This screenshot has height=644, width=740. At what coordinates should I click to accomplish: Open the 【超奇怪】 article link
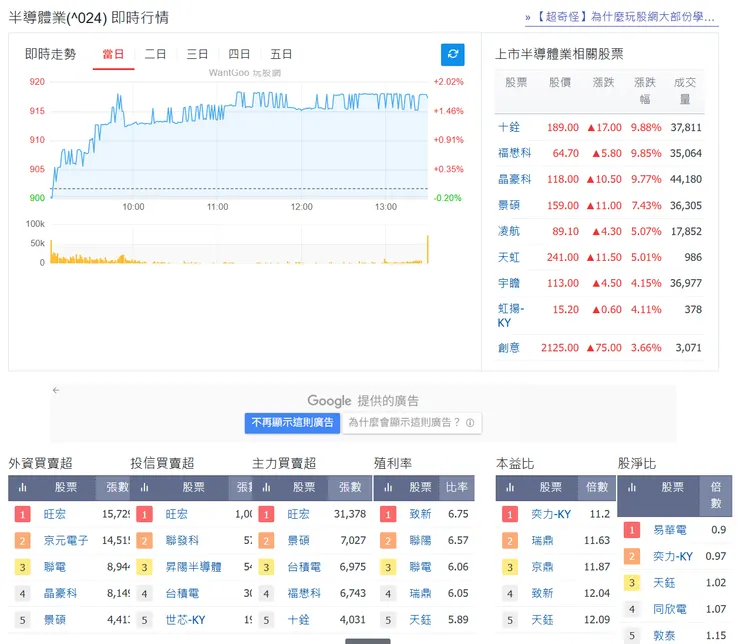click(622, 17)
